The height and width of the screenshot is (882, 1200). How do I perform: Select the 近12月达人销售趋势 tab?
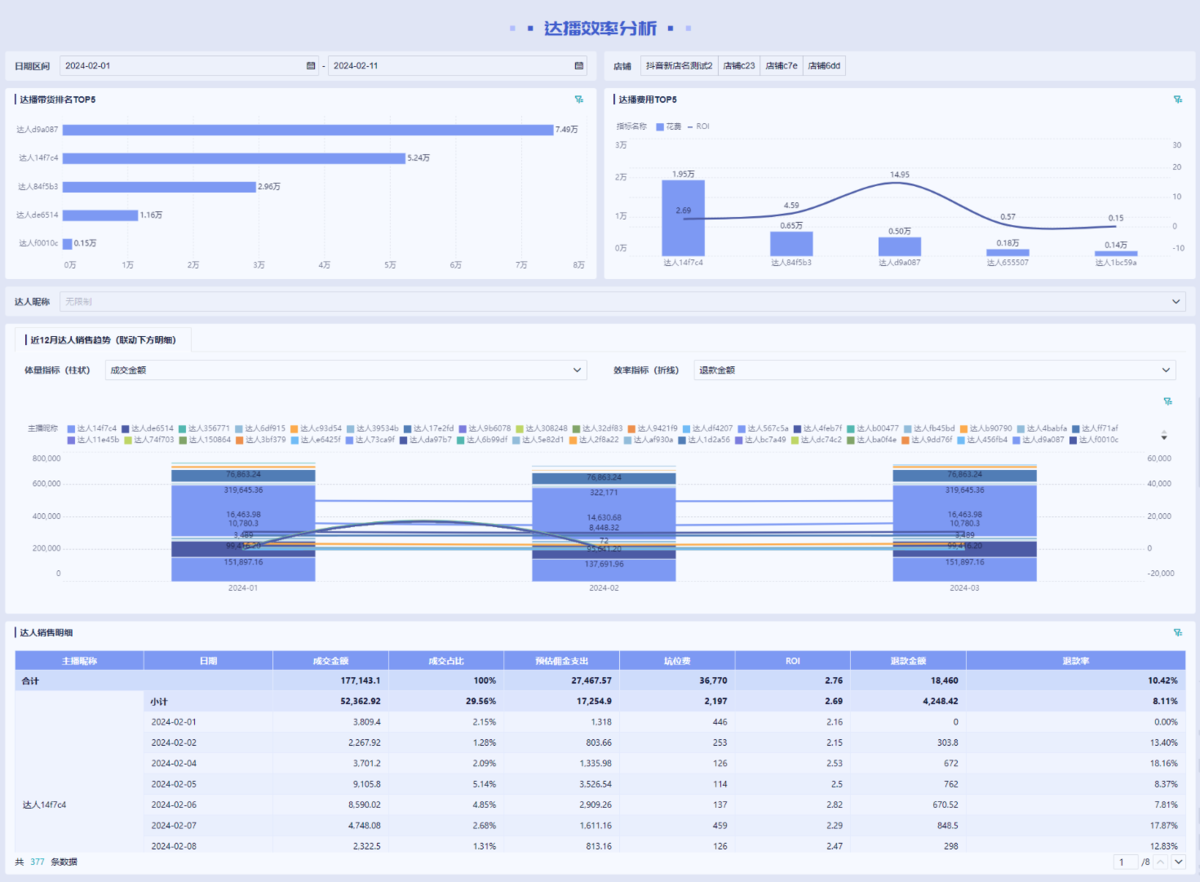[x=103, y=340]
